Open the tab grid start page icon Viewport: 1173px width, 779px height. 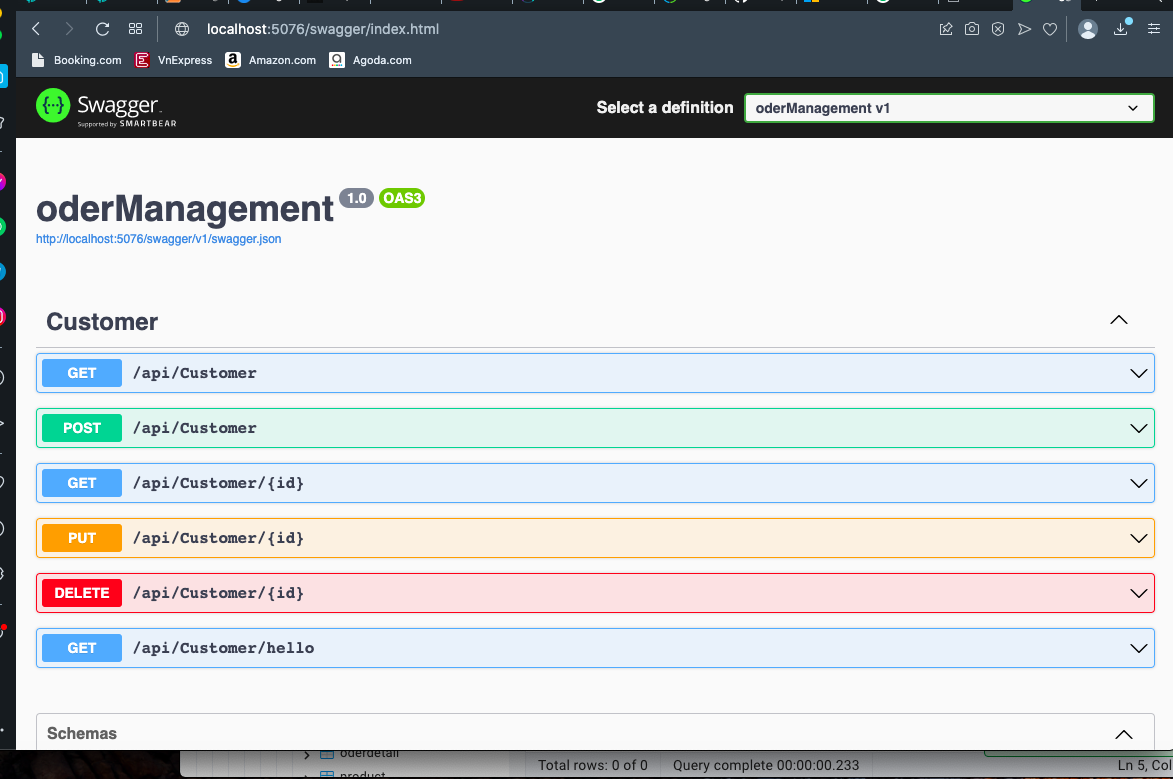point(136,29)
